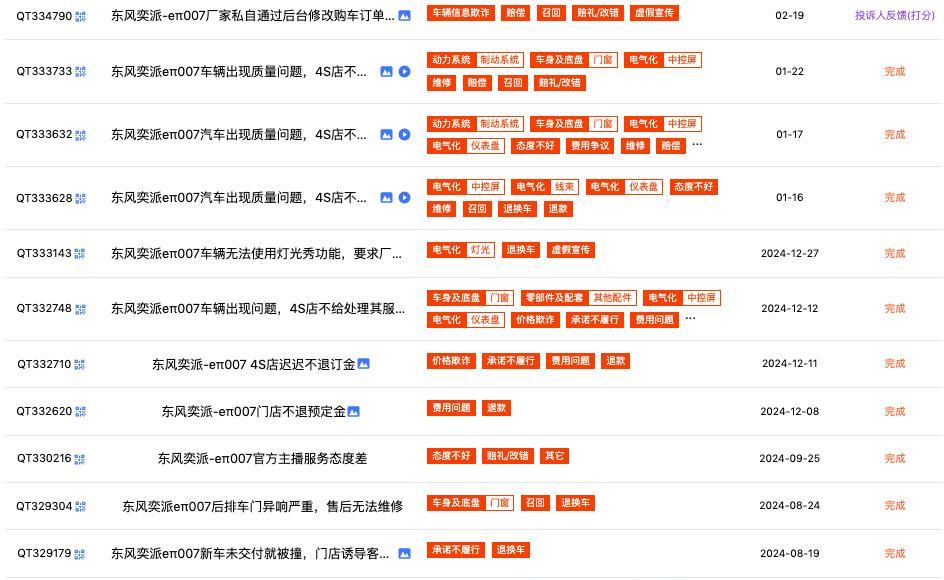This screenshot has width=944, height=580.
Task: Select the 电气化 灯光 tag
Action: [x=461, y=250]
